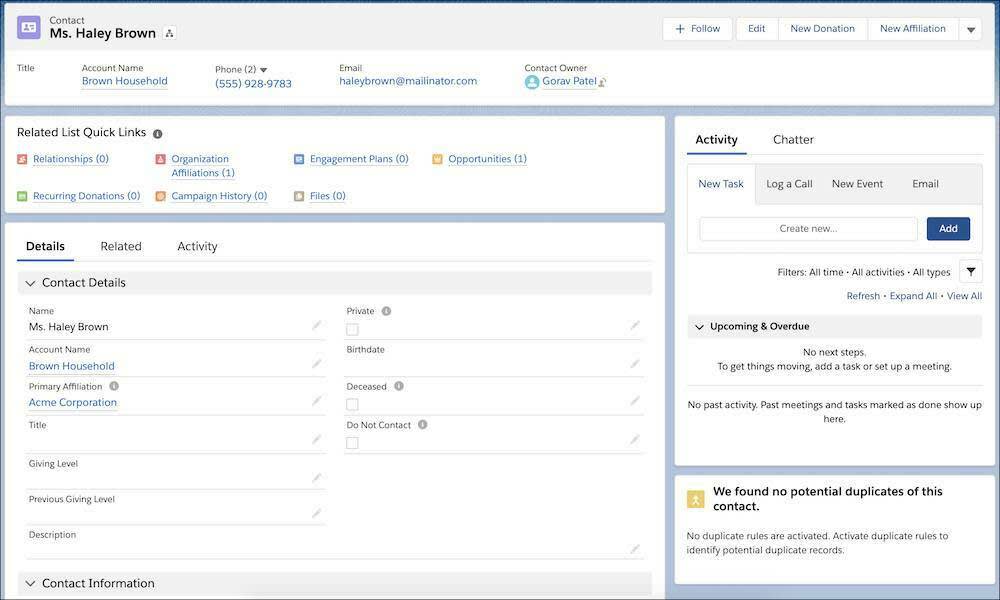Click the Organization Affiliations quick link icon
Viewport: 1000px width, 600px height.
pos(161,159)
